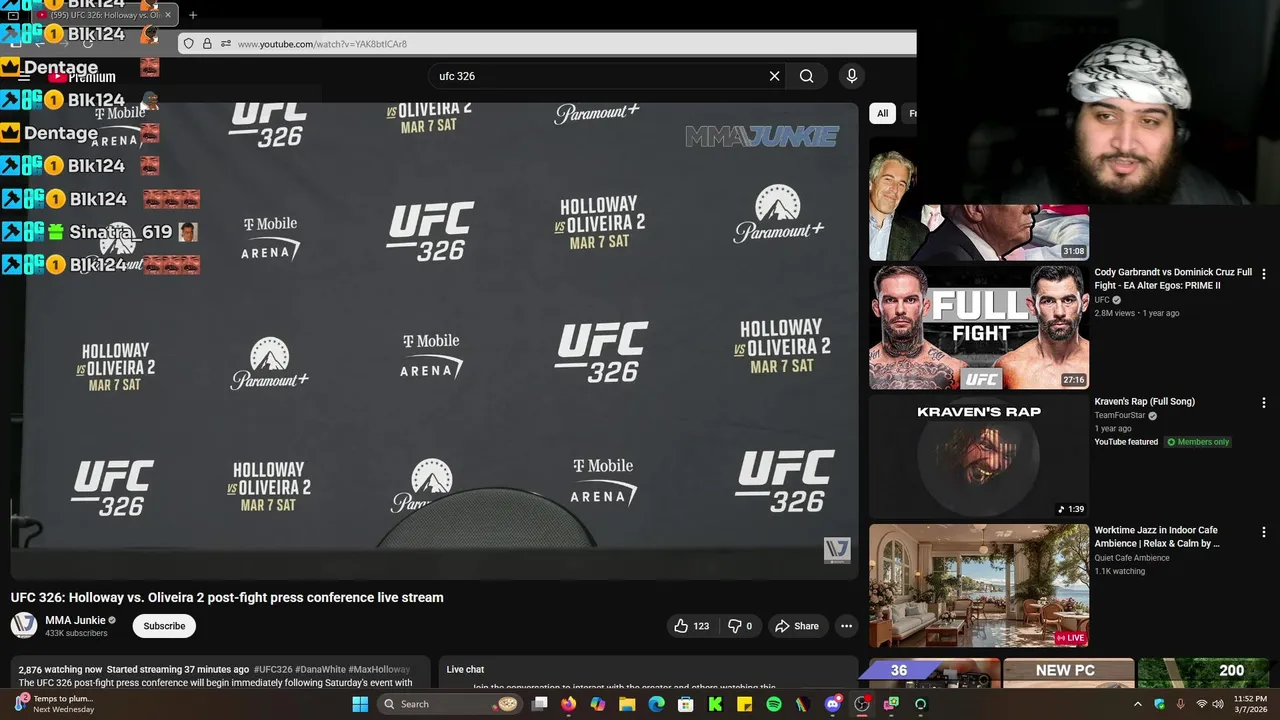Open the NEW PC video thumbnail

pyautogui.click(x=1068, y=673)
